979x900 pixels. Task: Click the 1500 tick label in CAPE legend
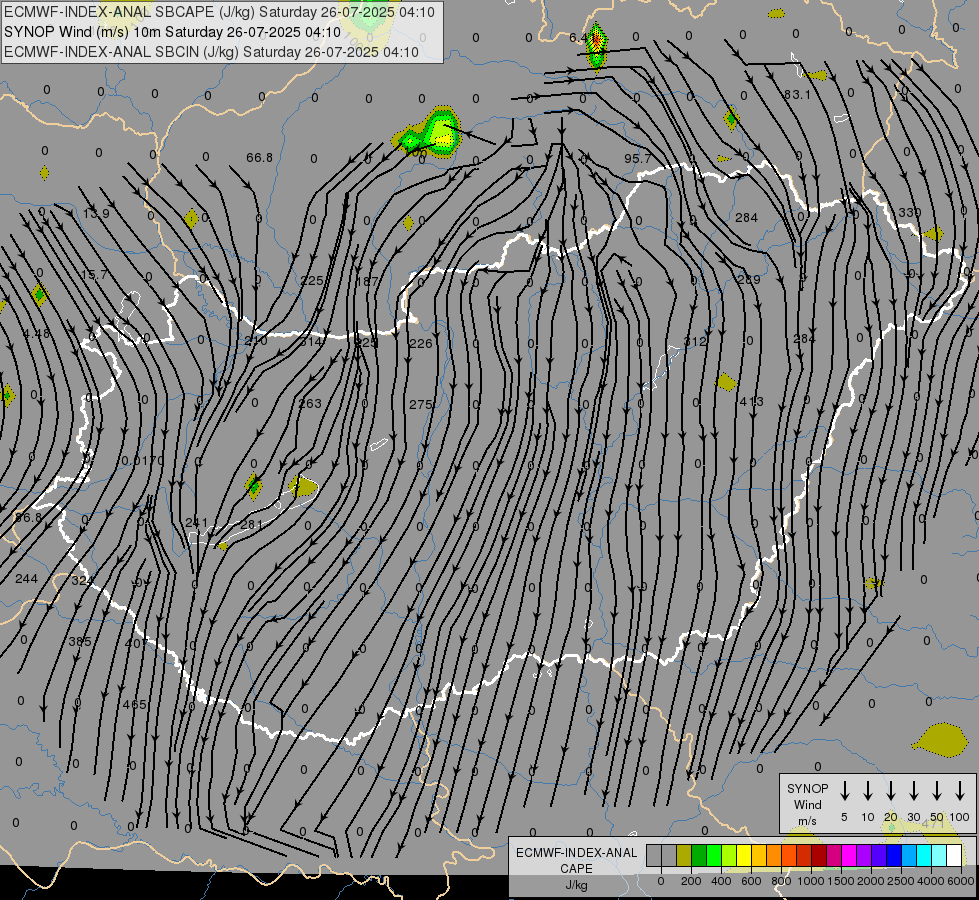(x=840, y=881)
